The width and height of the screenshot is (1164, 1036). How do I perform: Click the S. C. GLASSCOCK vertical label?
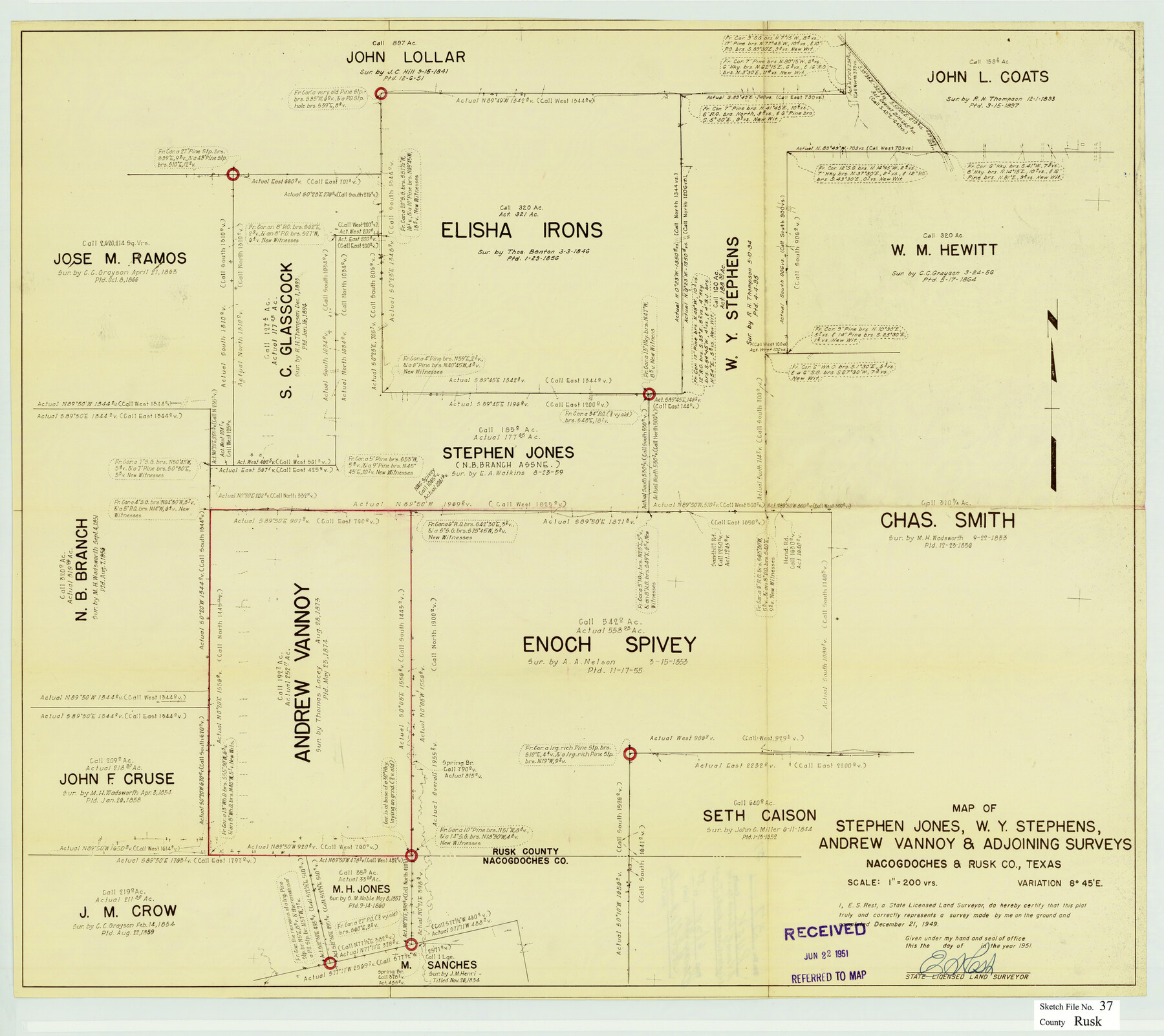point(287,330)
